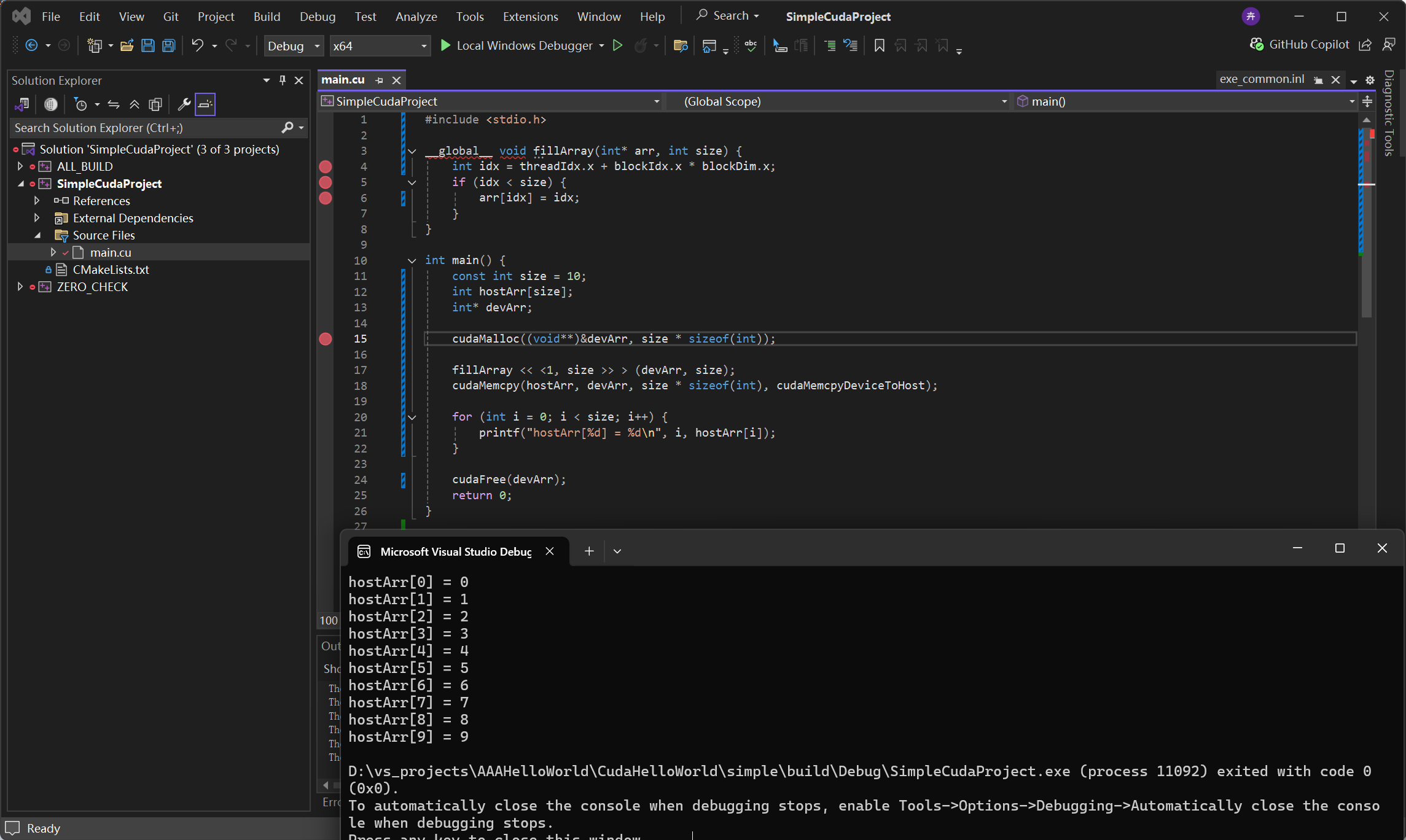
Task: Click the Undo arrow icon
Action: [197, 45]
